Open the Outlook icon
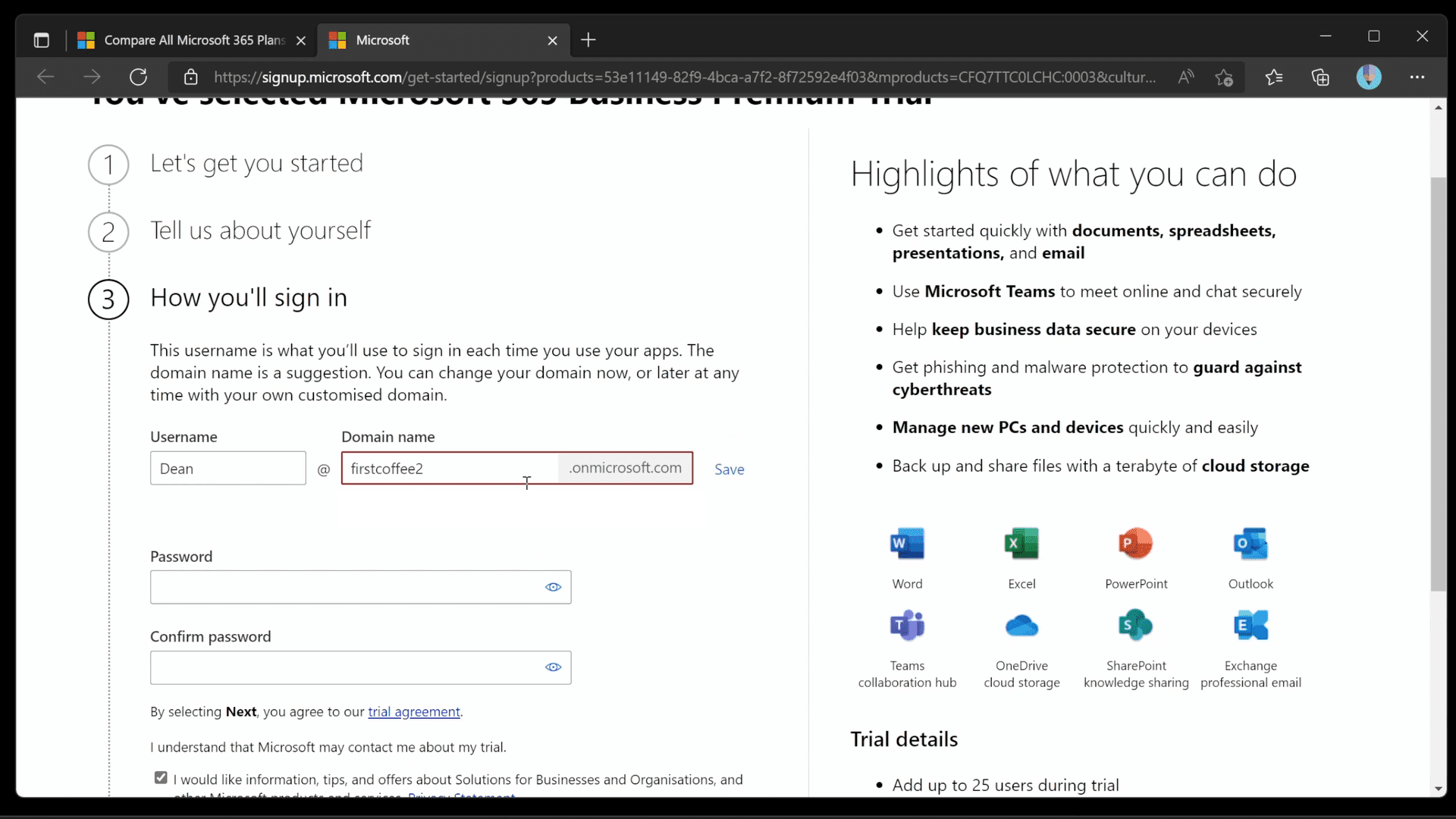Viewport: 1456px width, 819px height. pos(1251,544)
